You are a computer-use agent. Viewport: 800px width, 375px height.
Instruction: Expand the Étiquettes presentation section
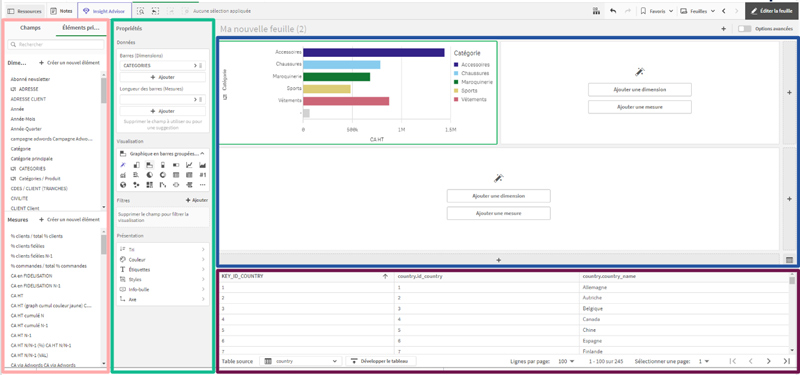coord(163,269)
